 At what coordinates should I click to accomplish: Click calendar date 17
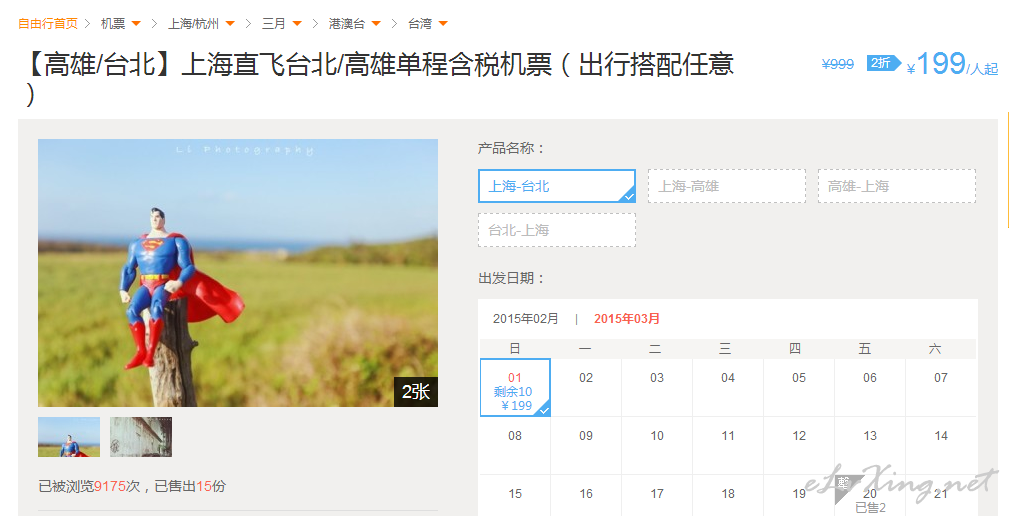657,495
